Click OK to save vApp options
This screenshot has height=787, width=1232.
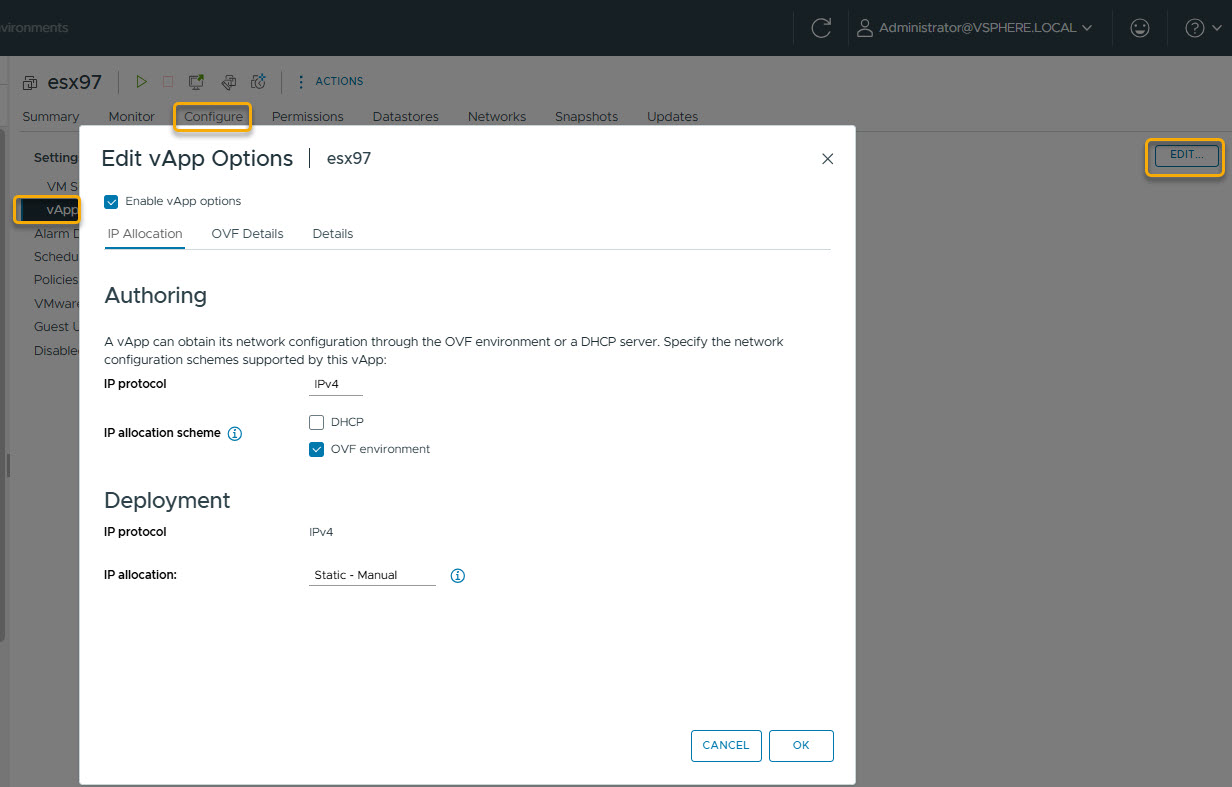800,745
